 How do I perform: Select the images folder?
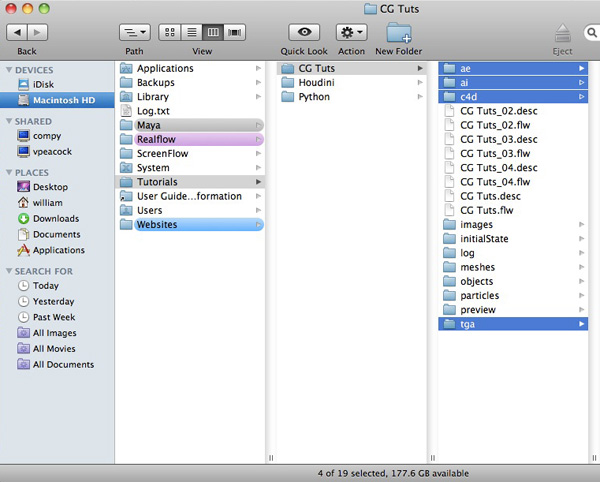coord(513,225)
